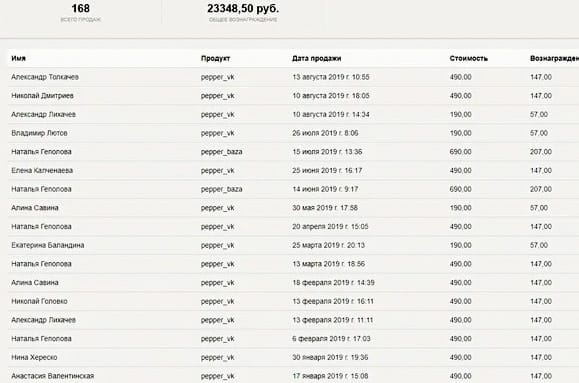Click reward 207,00 in the 15 июля row
Image resolution: width=579 pixels, height=383 pixels.
pos(541,152)
